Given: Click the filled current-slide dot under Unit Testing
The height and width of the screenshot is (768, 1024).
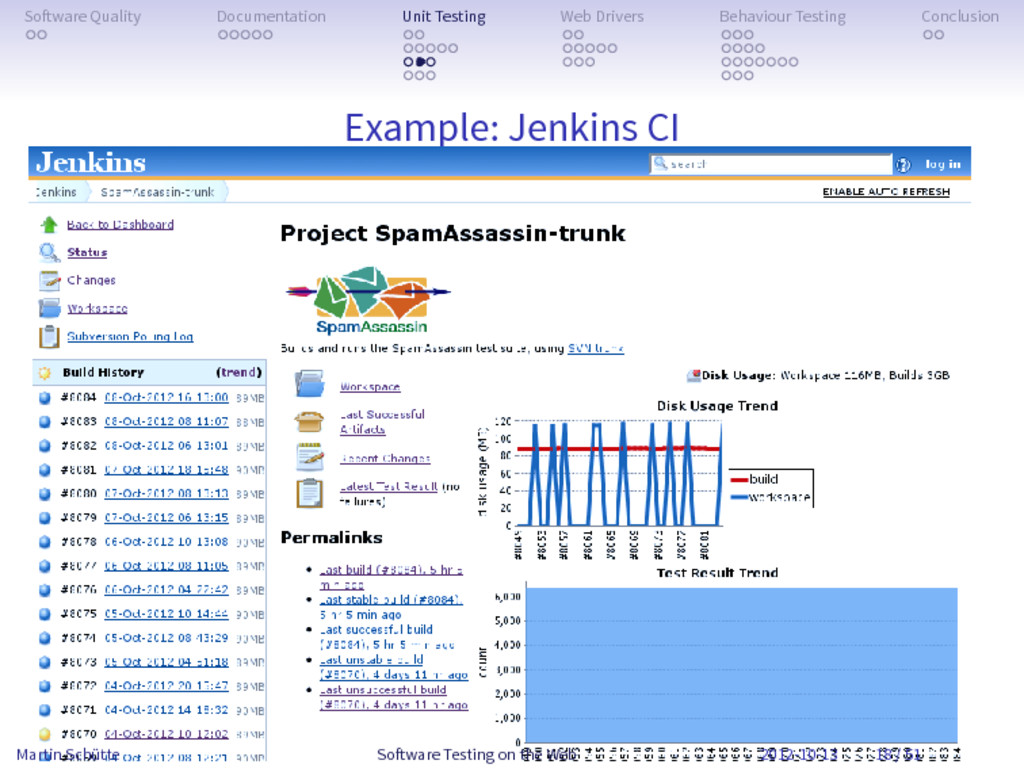Looking at the screenshot, I should (x=421, y=62).
